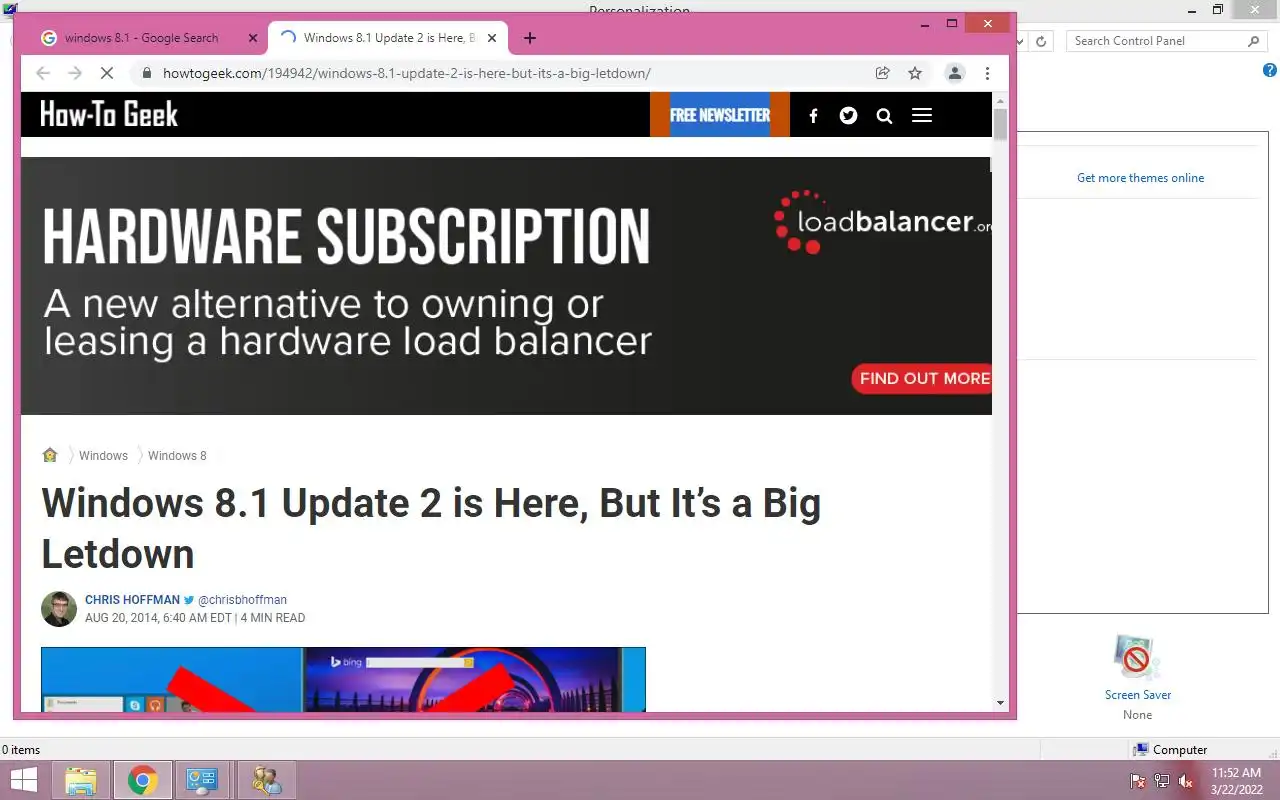Click the 'AUG 20, 2014' date line

(195, 618)
